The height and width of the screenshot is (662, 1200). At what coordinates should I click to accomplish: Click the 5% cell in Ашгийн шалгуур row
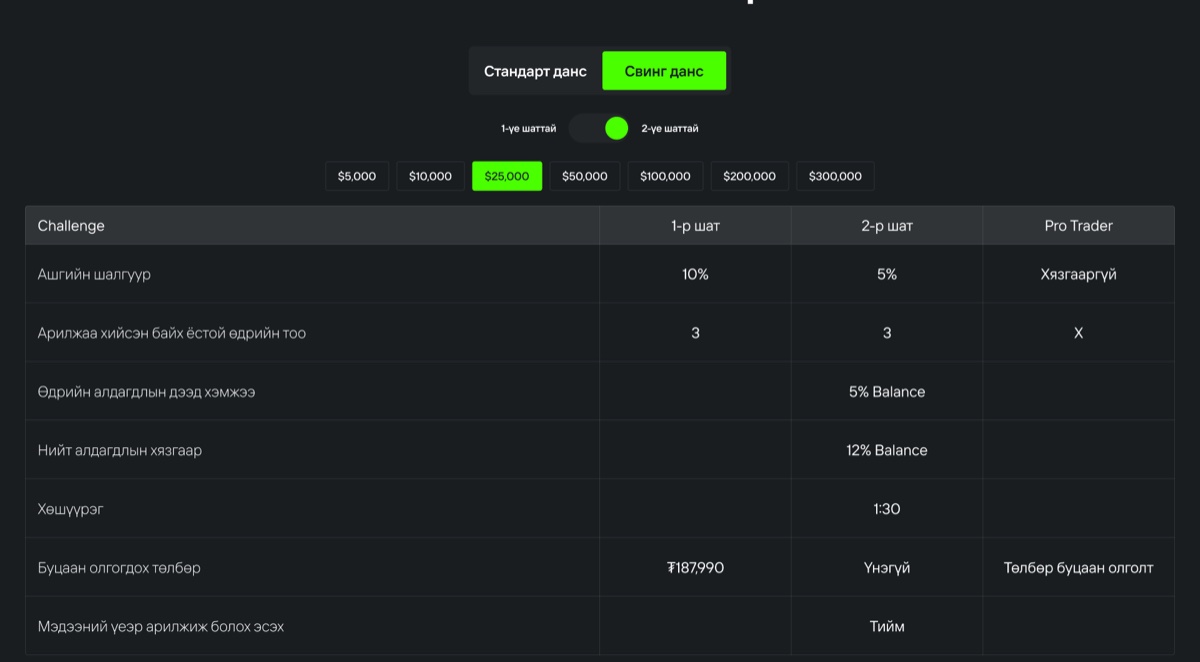point(887,274)
